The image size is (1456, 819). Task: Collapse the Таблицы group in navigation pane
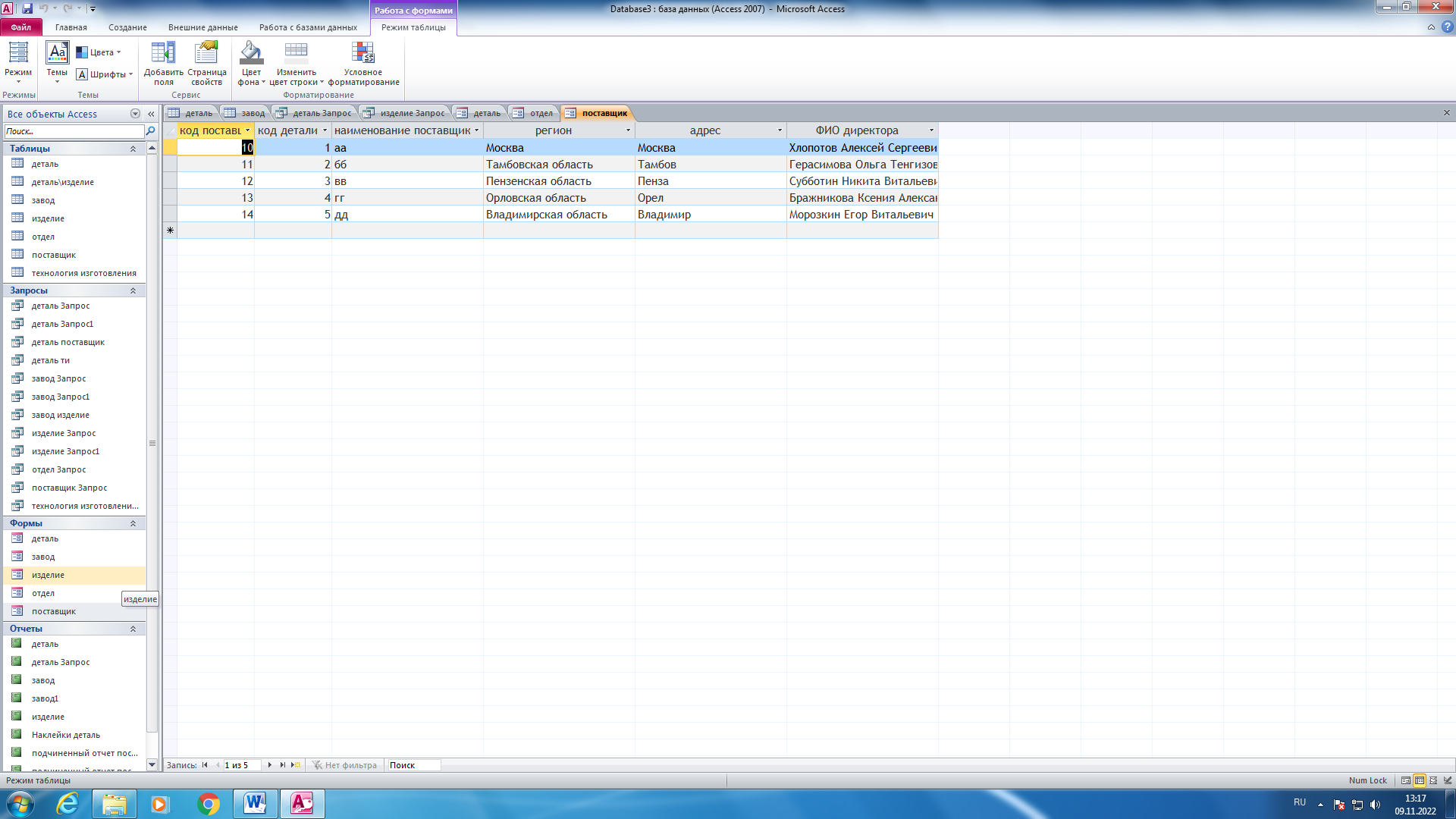(x=133, y=149)
